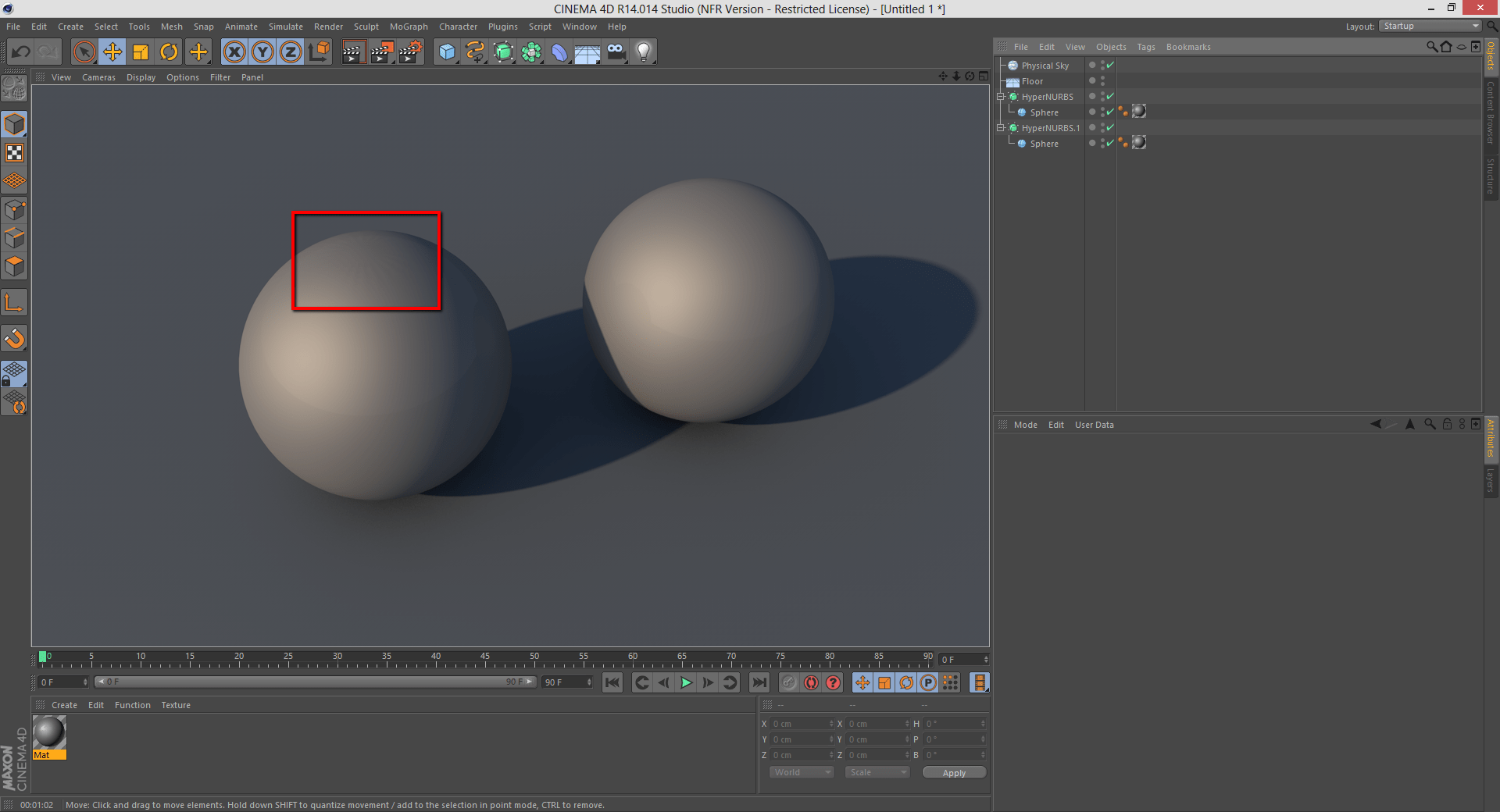Image resolution: width=1500 pixels, height=812 pixels.
Task: Select the Move tool in the toolbar
Action: [112, 52]
